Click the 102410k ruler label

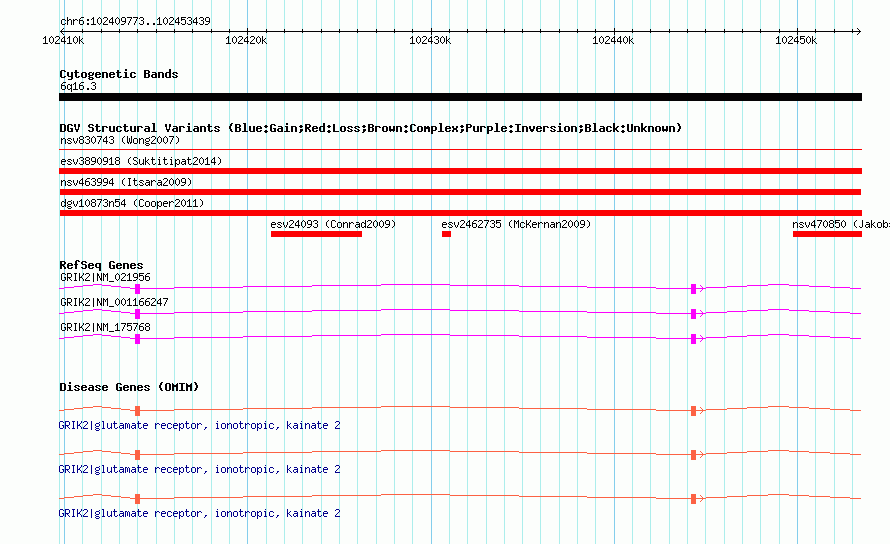pos(63,40)
